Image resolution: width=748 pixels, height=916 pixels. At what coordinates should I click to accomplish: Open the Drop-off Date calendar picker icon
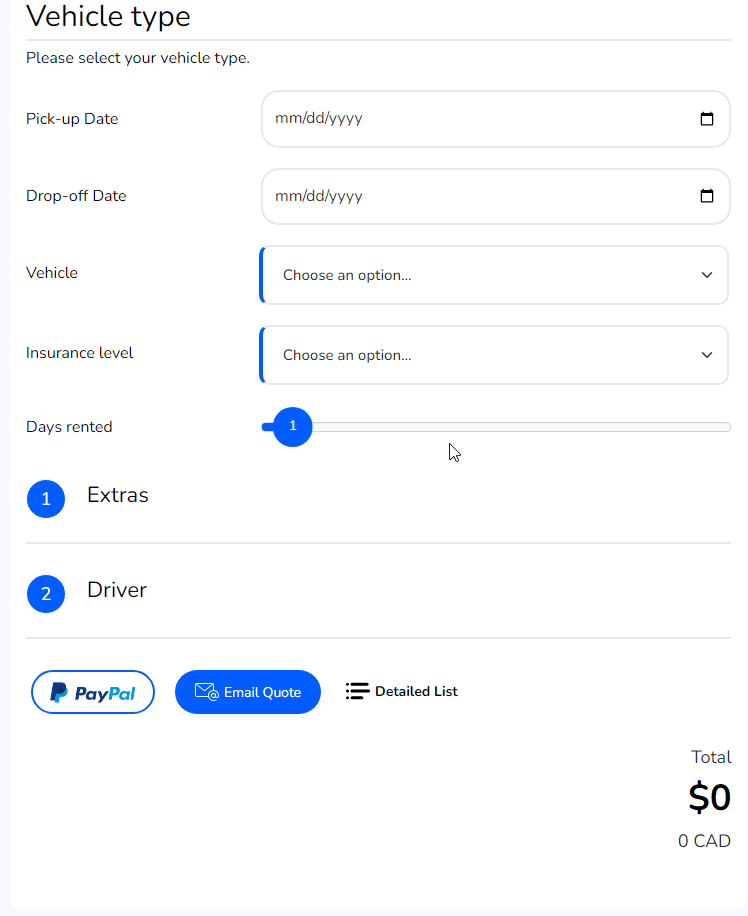tap(707, 196)
